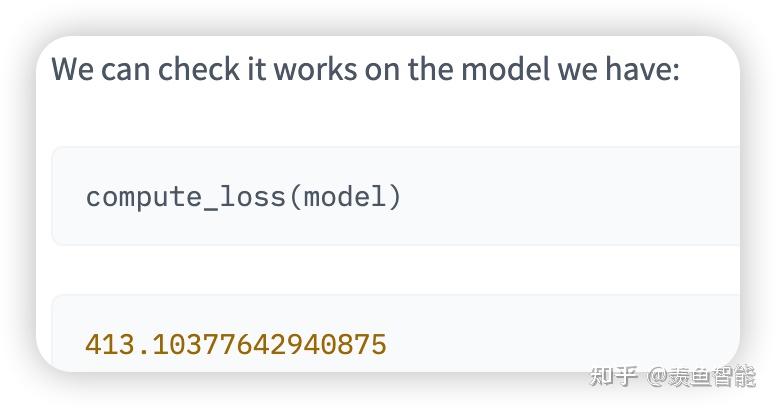The image size is (776, 408).
Task: Click the integer part "413" of output
Action: pyautogui.click(x=109, y=345)
